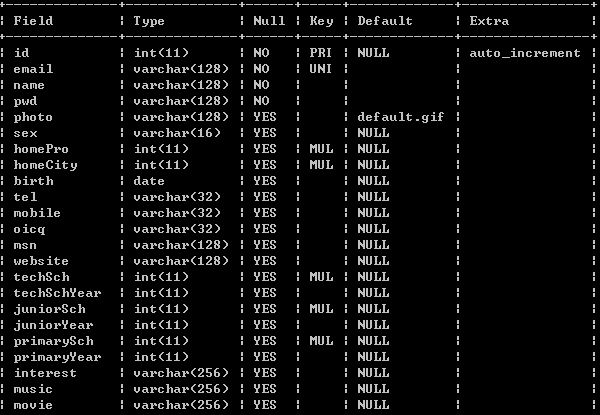Click the Default column header
The image size is (600, 415).
(385, 21)
